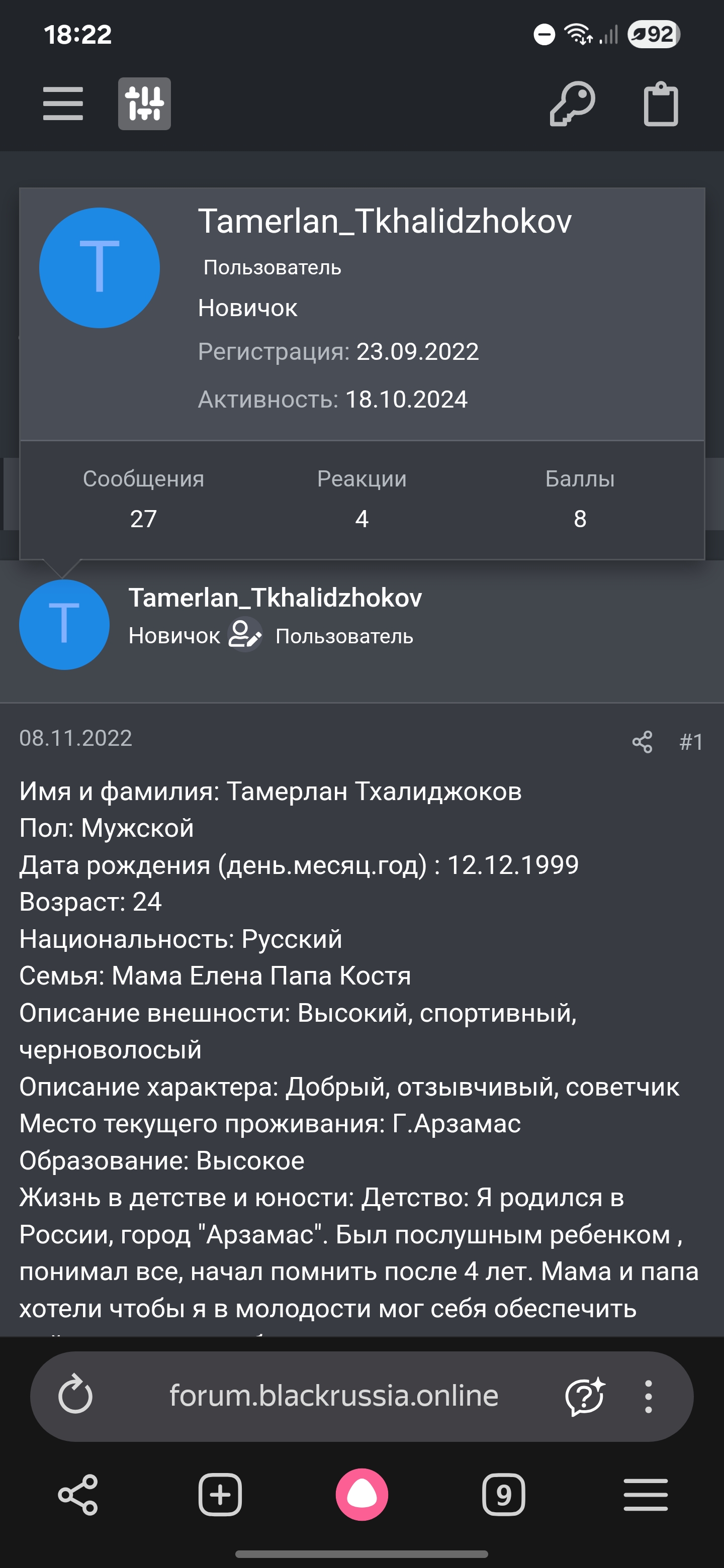Viewport: 724px width, 1568px height.
Task: Tap the large avatar in profile popup
Action: coord(99,268)
